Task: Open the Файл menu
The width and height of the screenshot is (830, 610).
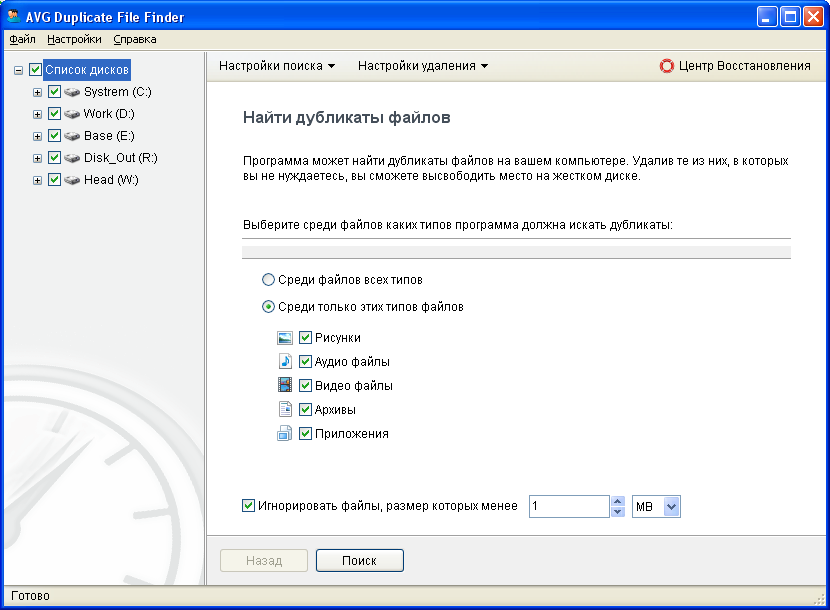Action: [22, 39]
